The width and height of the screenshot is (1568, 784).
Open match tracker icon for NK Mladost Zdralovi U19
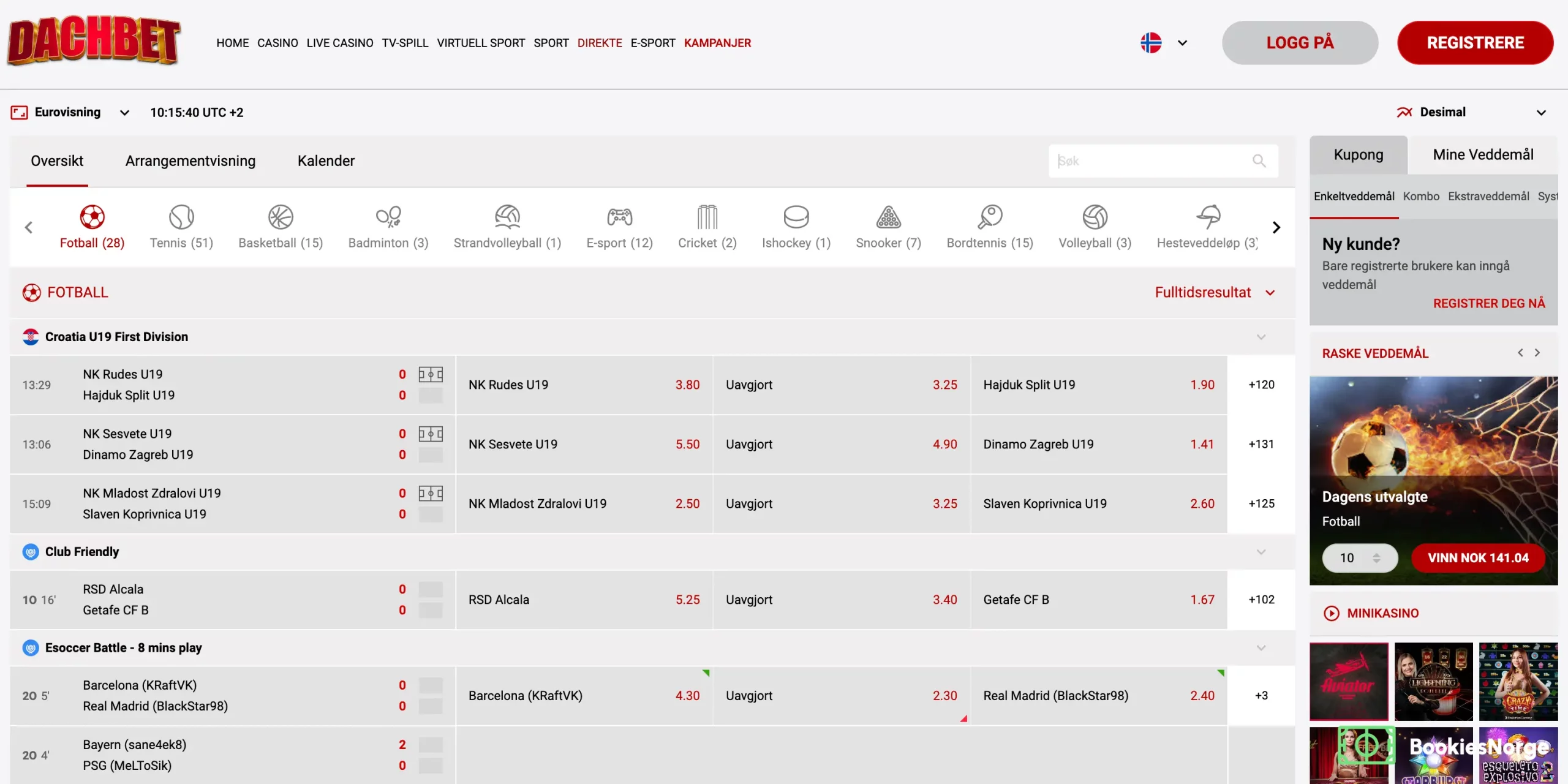(x=431, y=493)
